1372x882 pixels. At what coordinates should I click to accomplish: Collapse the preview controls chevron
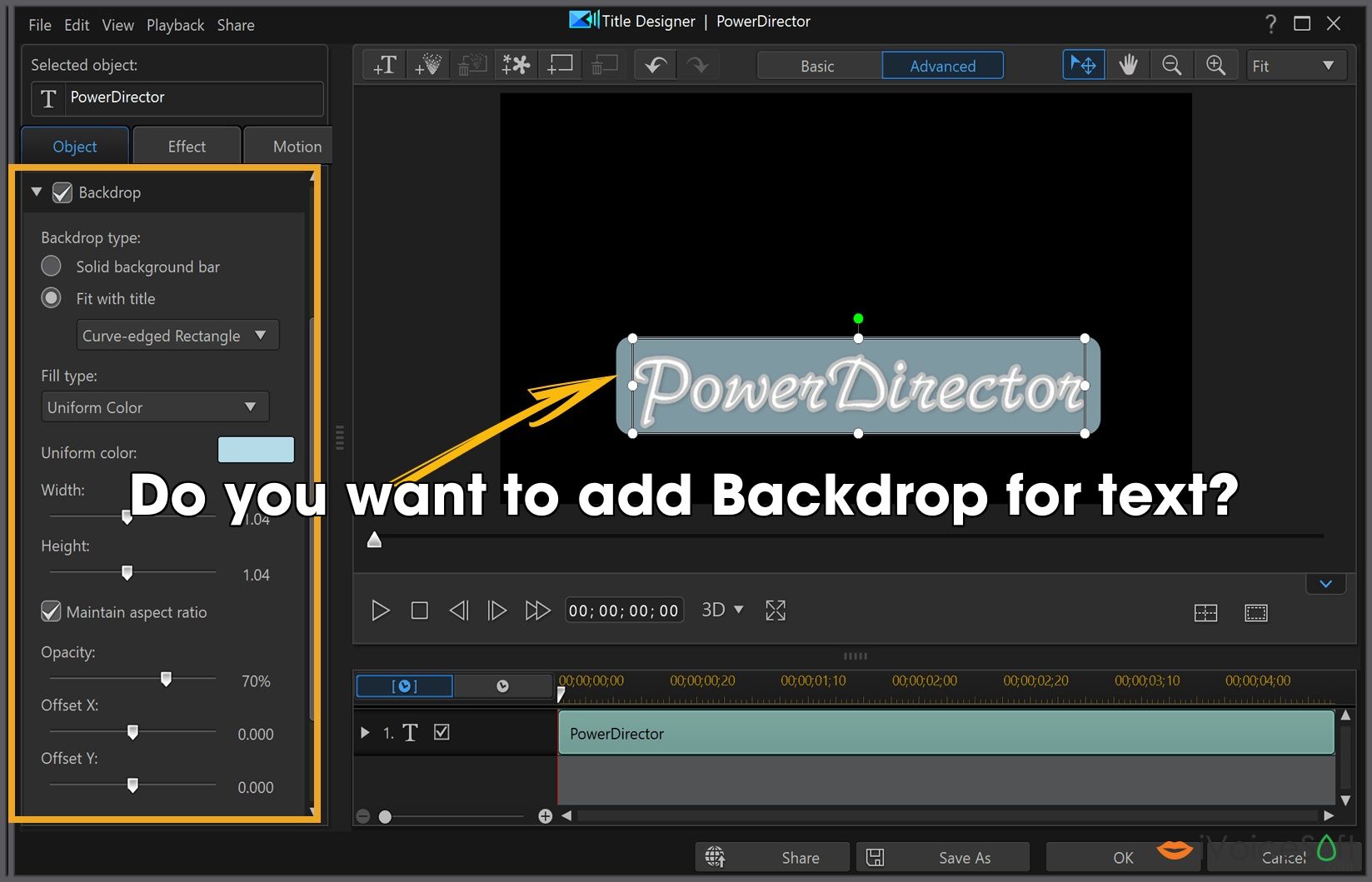[x=1325, y=584]
